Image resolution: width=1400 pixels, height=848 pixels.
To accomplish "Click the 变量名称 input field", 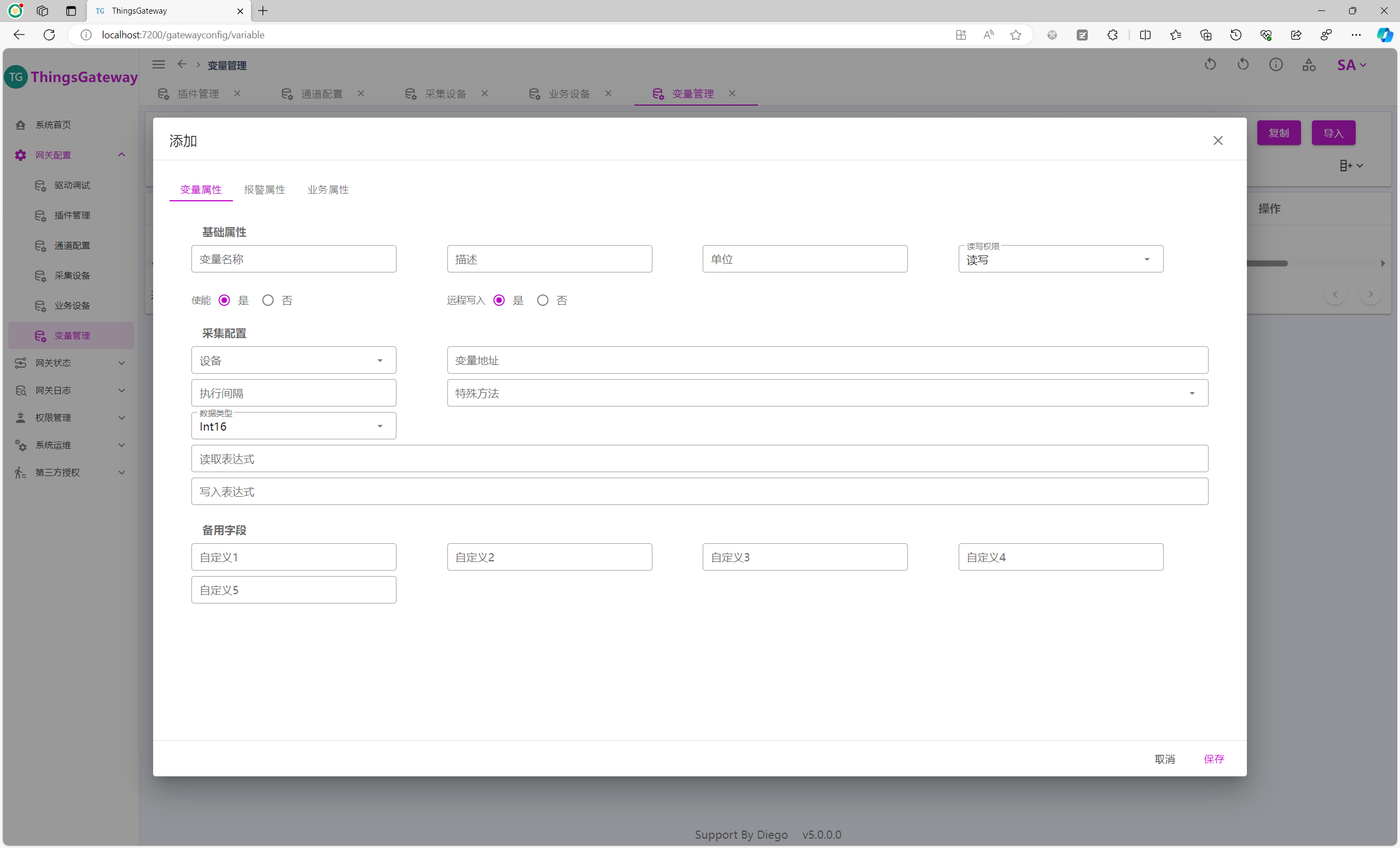I will (x=293, y=259).
